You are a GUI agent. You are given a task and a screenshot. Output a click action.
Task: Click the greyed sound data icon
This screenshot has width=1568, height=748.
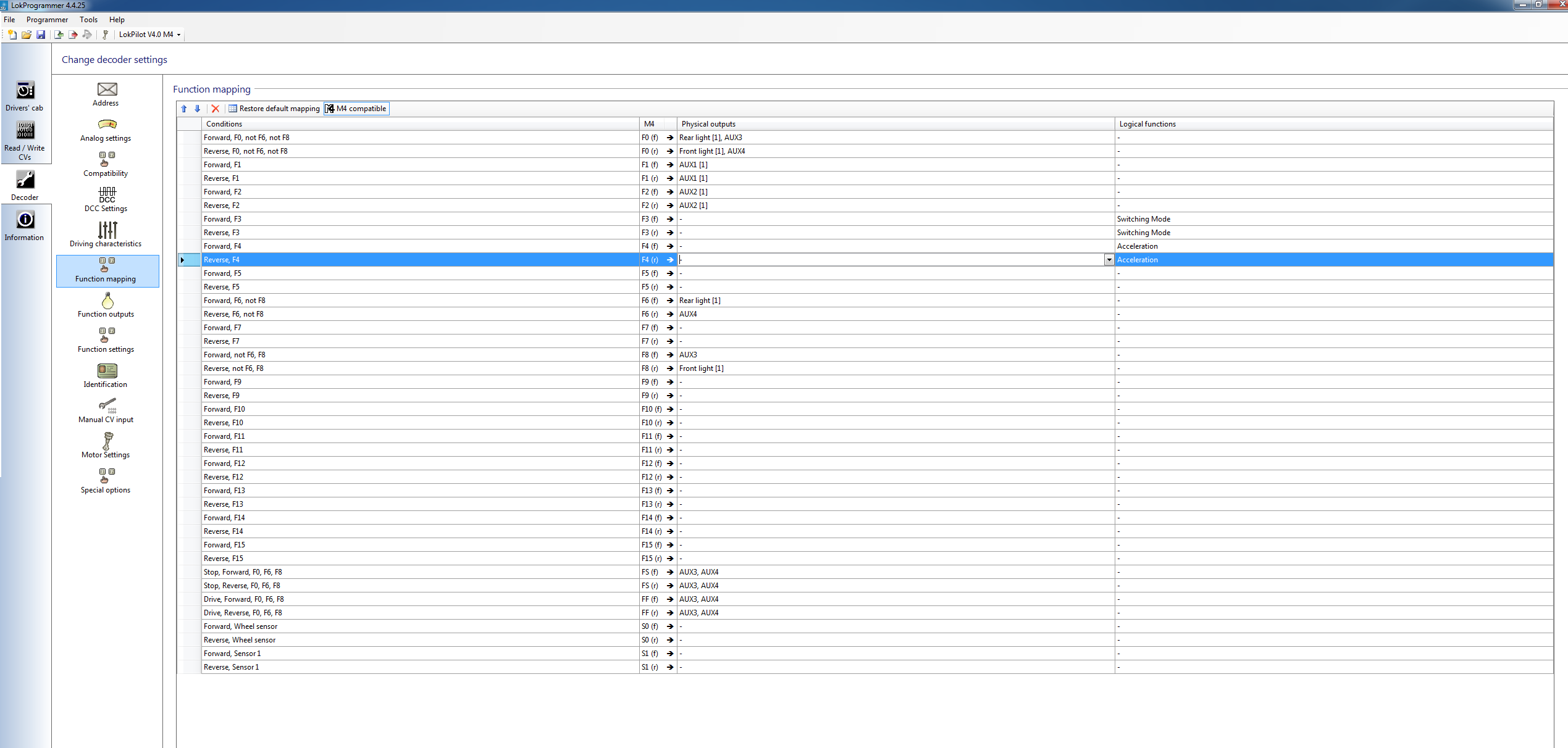(87, 35)
